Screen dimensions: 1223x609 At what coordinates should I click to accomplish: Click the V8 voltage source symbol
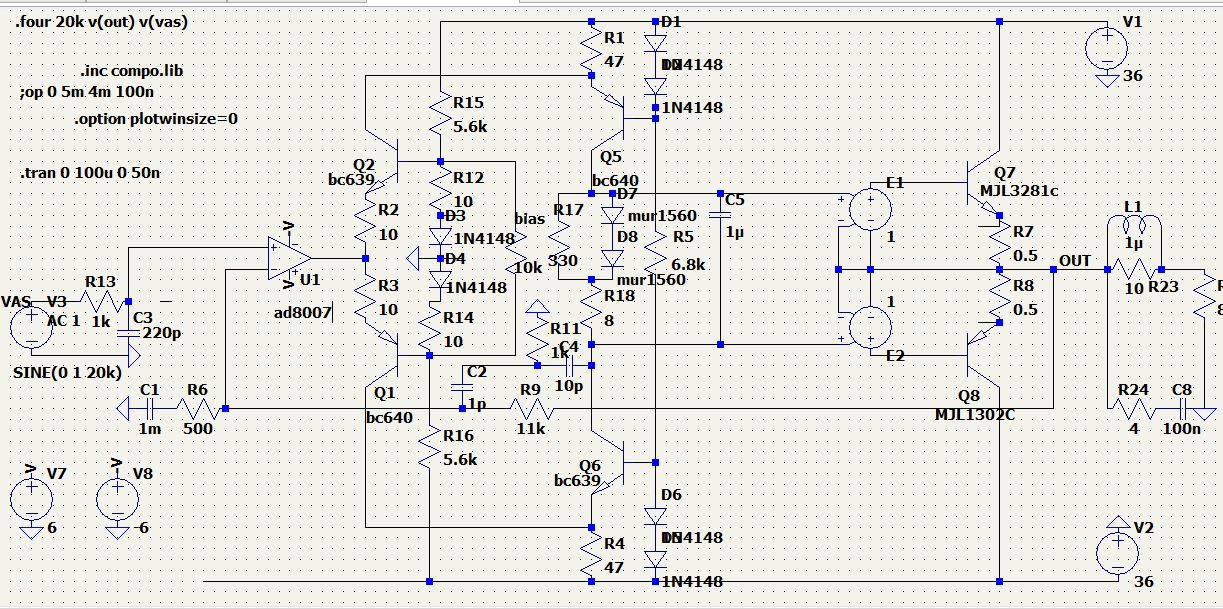point(118,497)
